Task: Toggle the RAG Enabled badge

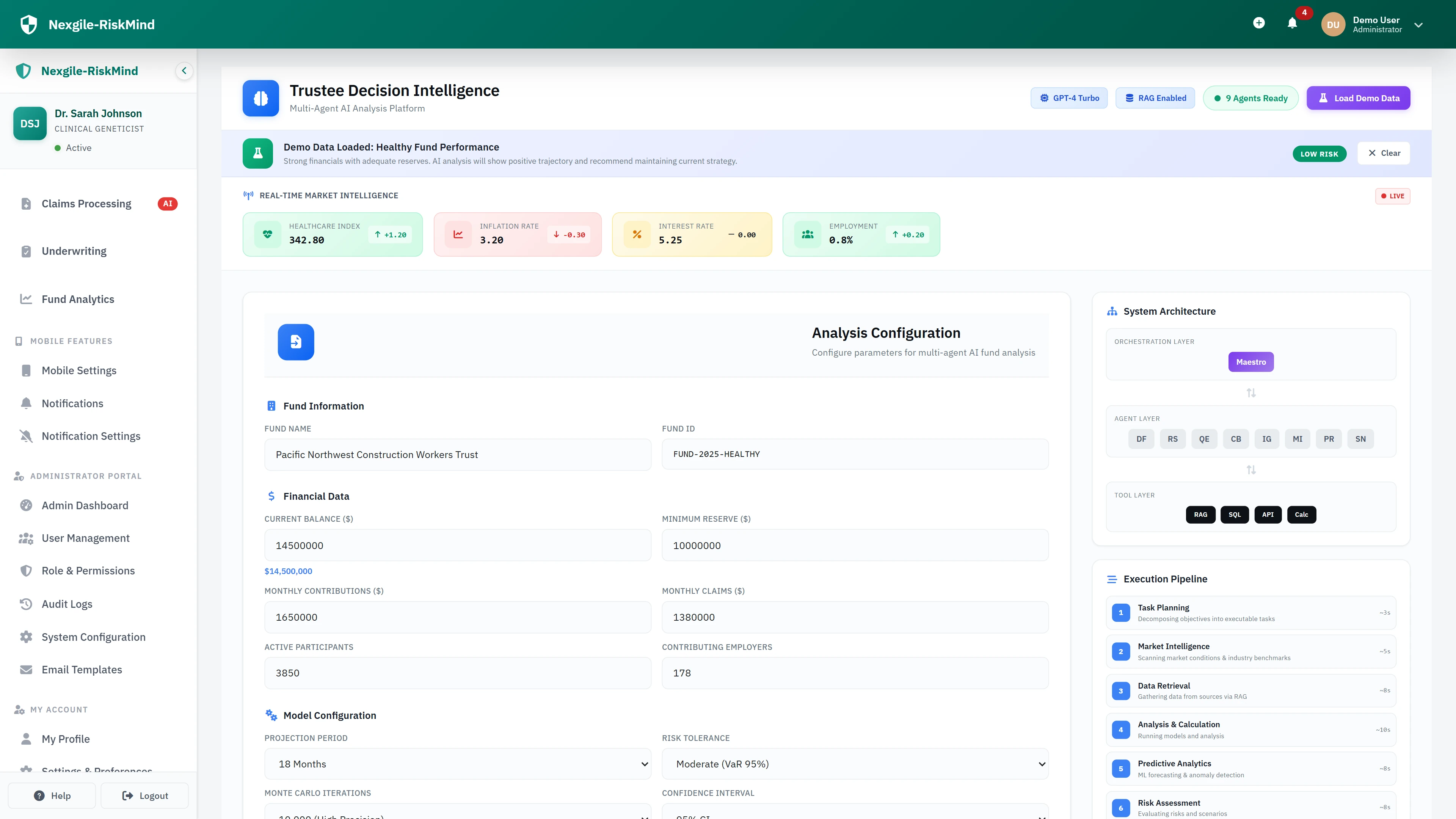Action: click(x=1155, y=98)
